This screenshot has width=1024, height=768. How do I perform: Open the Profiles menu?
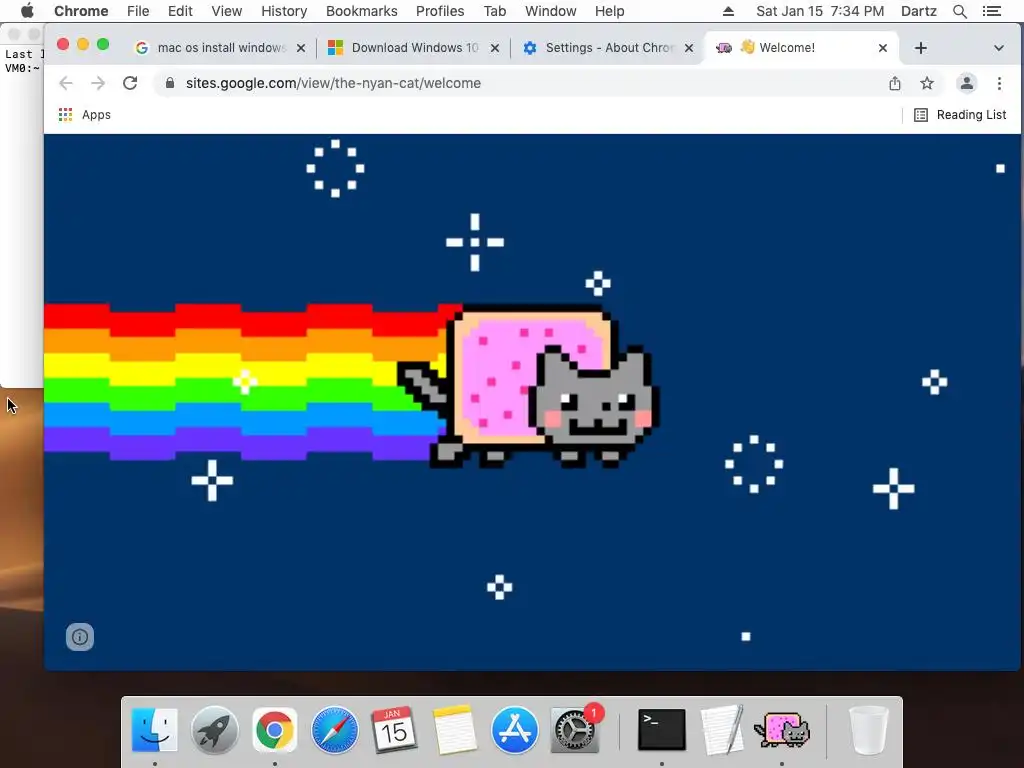point(440,11)
